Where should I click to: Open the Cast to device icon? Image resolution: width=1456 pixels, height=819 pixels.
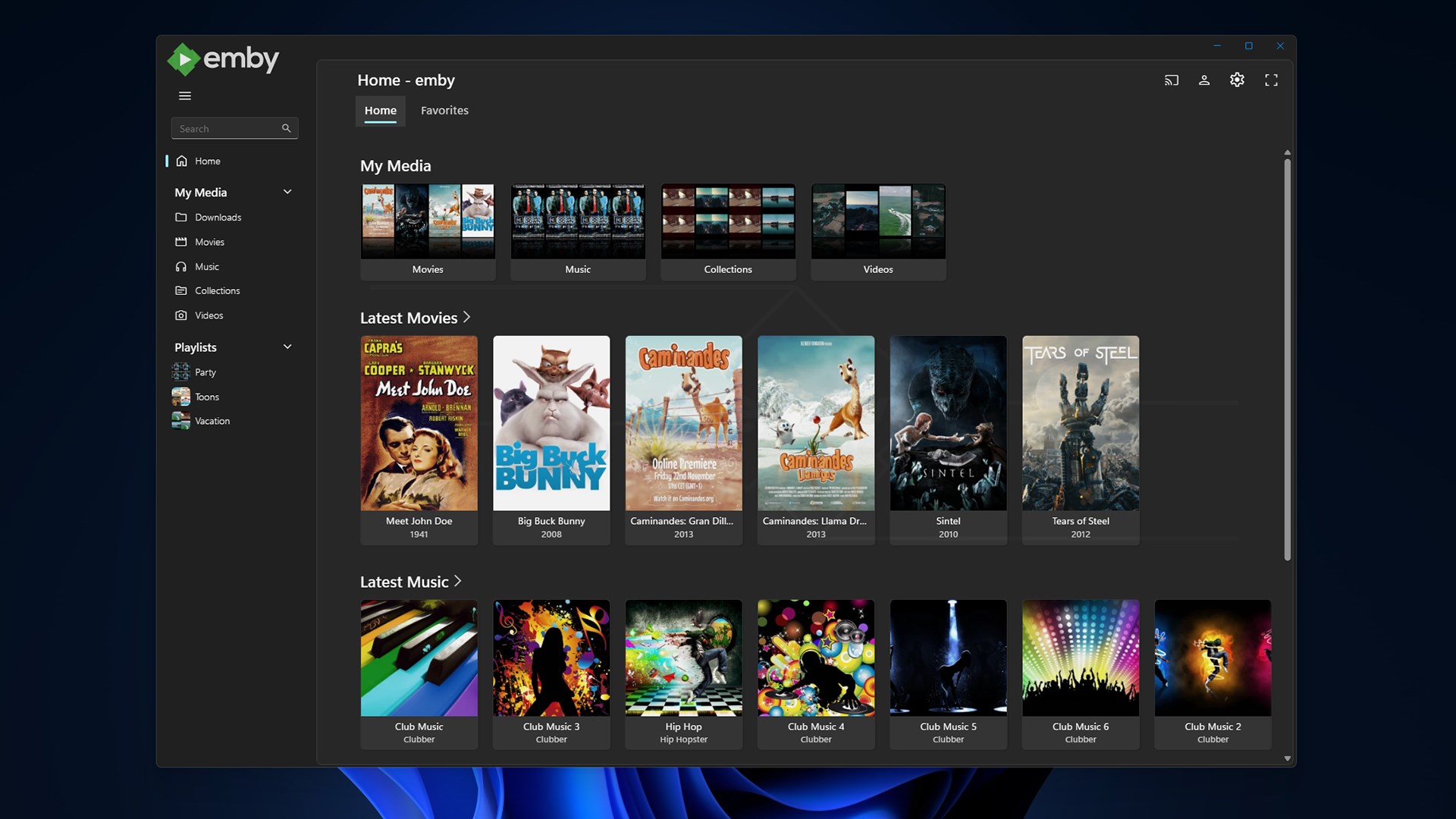[x=1171, y=80]
